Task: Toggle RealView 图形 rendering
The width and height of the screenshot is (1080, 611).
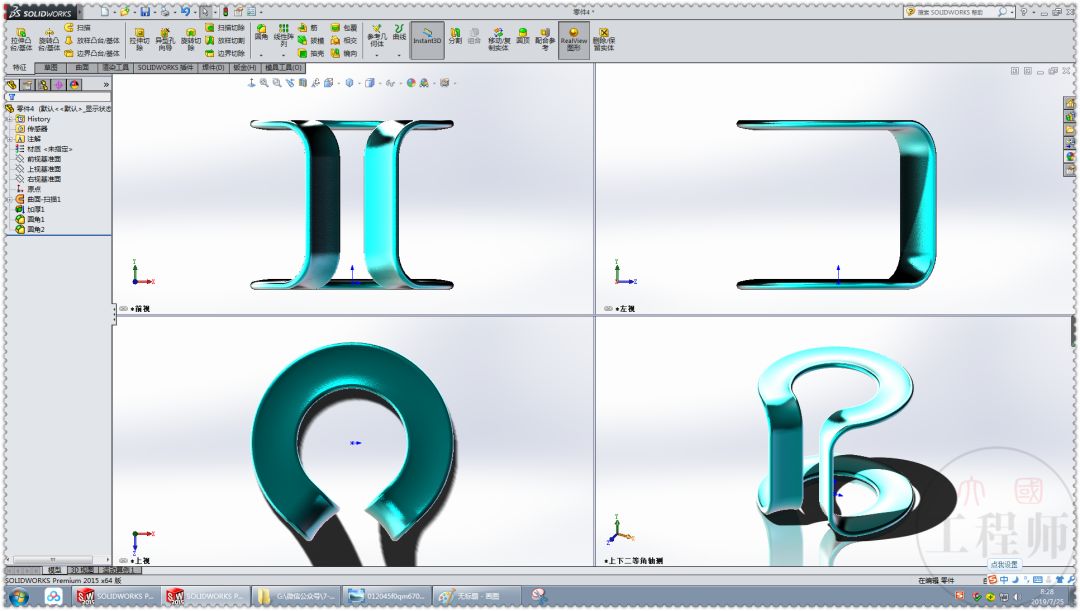Action: tap(574, 37)
